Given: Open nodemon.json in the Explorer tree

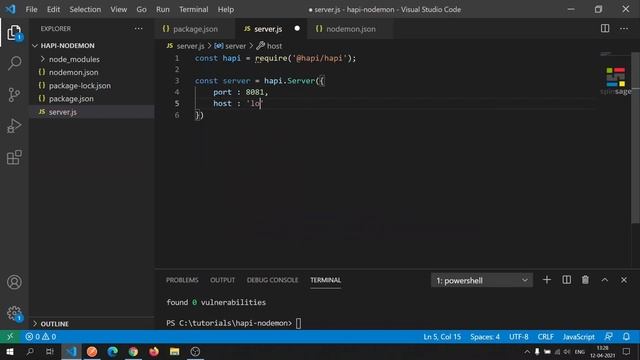Looking at the screenshot, I should click(92, 72).
